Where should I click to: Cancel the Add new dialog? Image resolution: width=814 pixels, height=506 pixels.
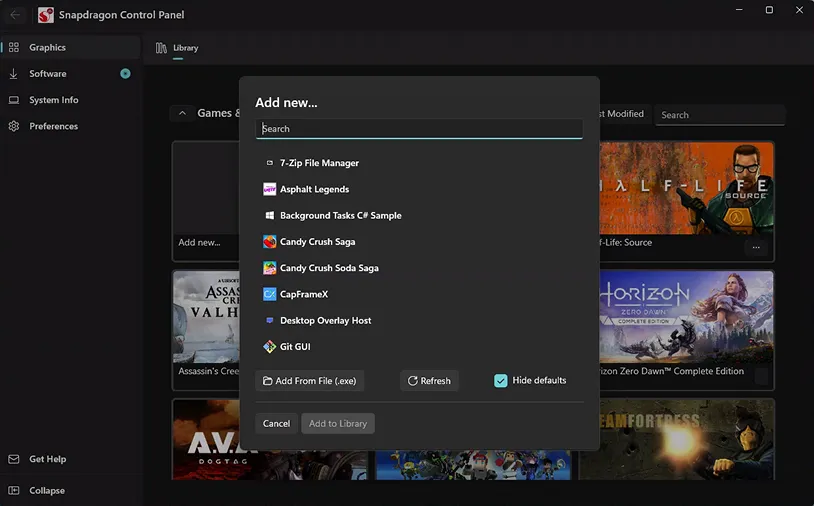point(276,423)
